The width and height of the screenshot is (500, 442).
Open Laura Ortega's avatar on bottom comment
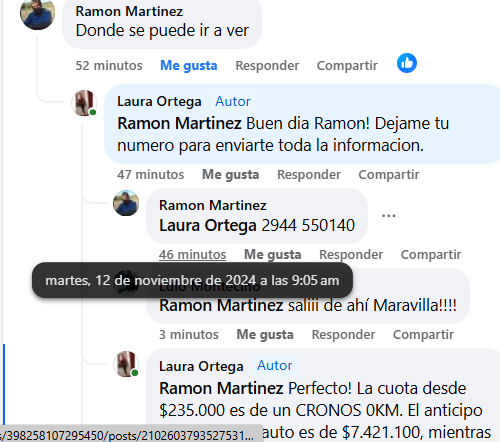pyautogui.click(x=126, y=364)
